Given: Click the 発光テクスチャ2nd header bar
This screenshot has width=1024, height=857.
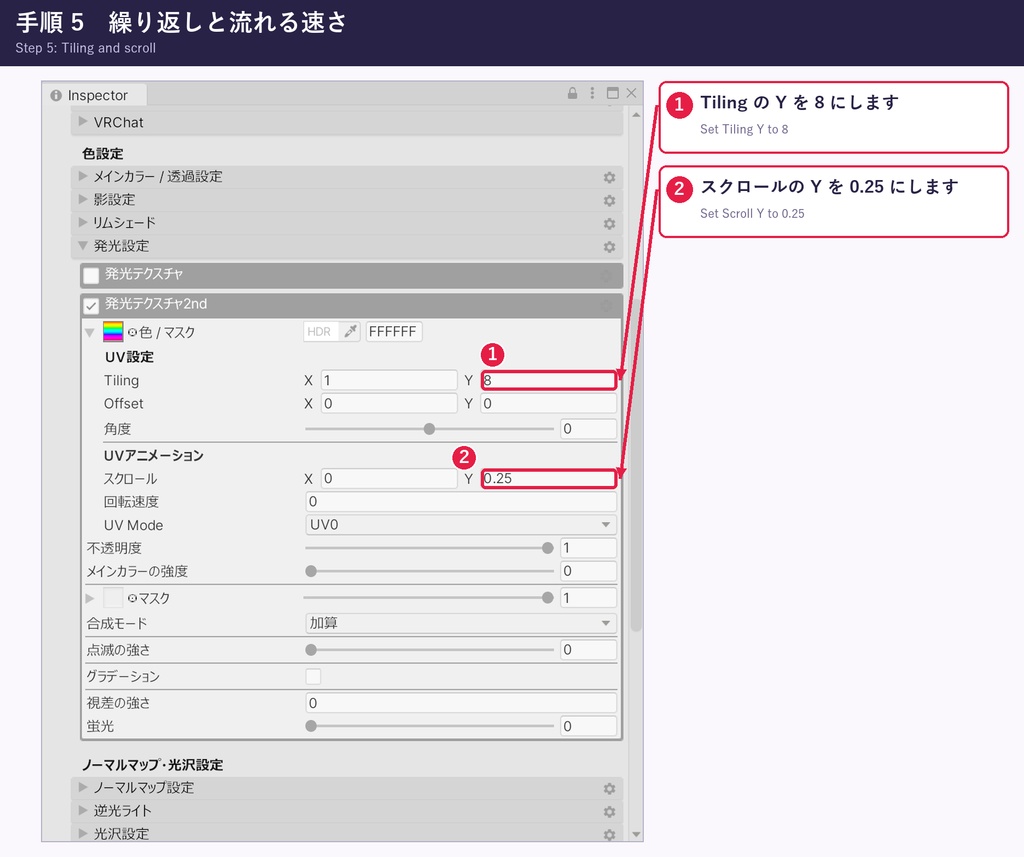Looking at the screenshot, I should [x=351, y=305].
